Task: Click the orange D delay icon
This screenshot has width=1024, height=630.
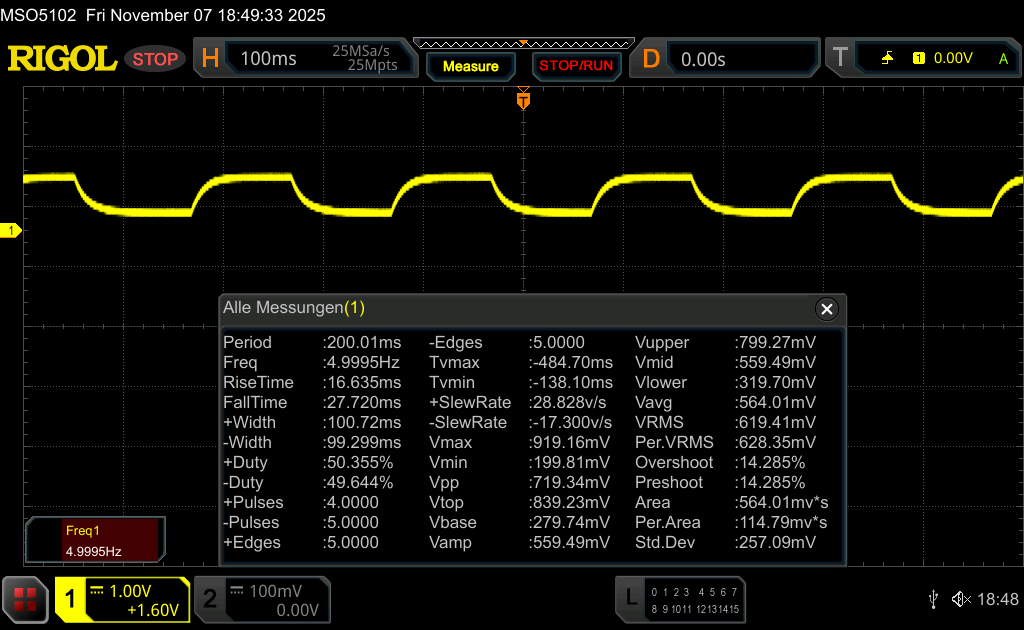Action: coord(651,59)
